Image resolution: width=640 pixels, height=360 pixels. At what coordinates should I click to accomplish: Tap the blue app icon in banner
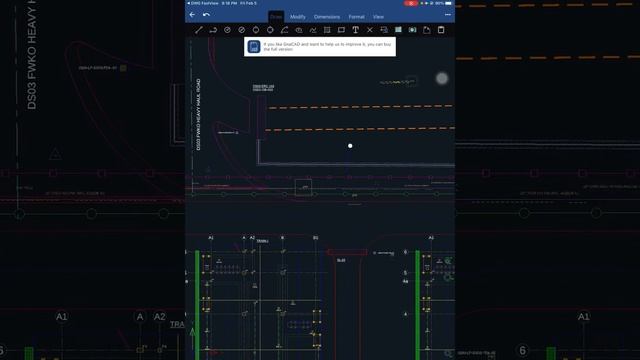coord(253,47)
